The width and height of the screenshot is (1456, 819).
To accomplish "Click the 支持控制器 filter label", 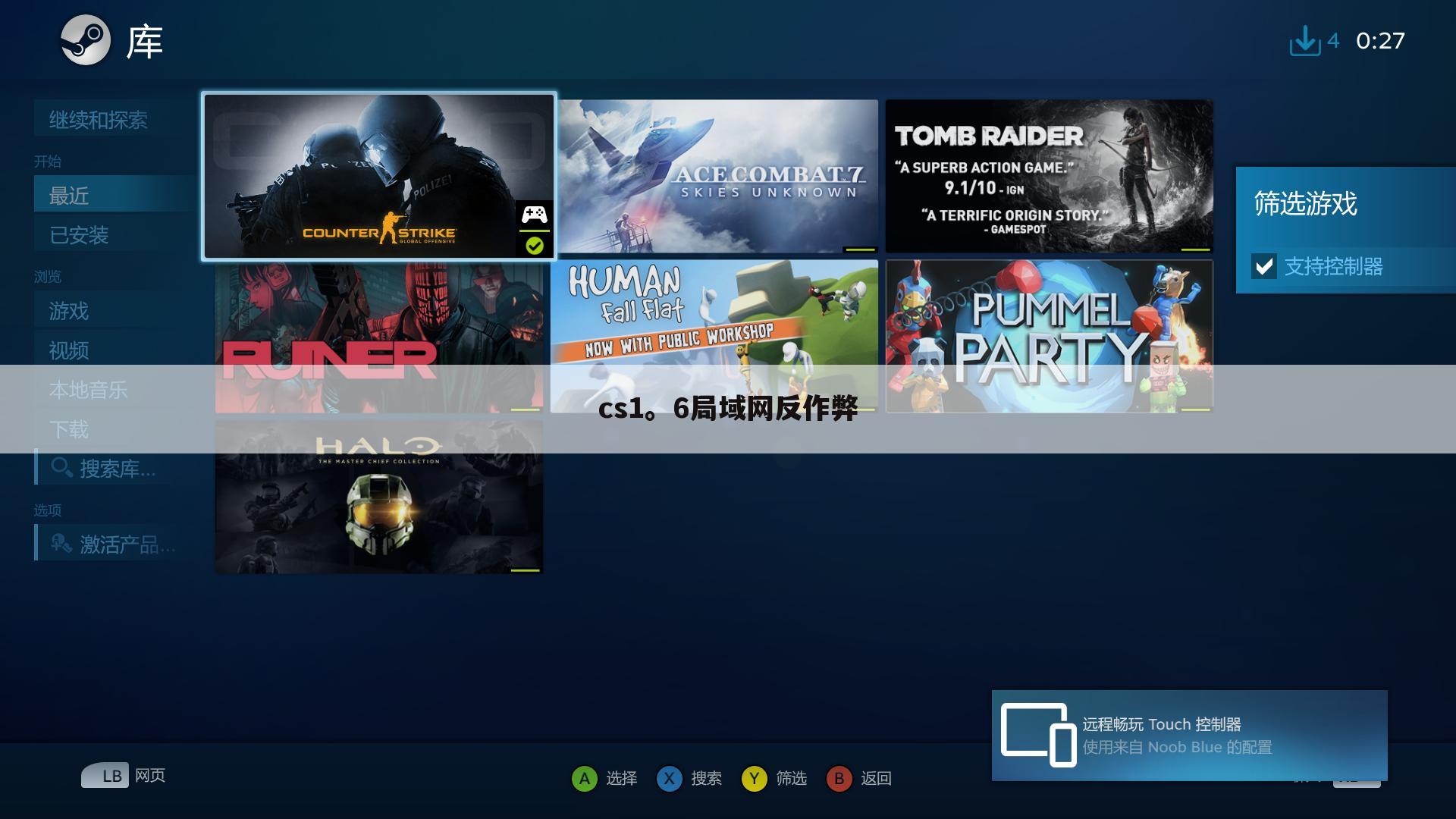I will (1334, 266).
